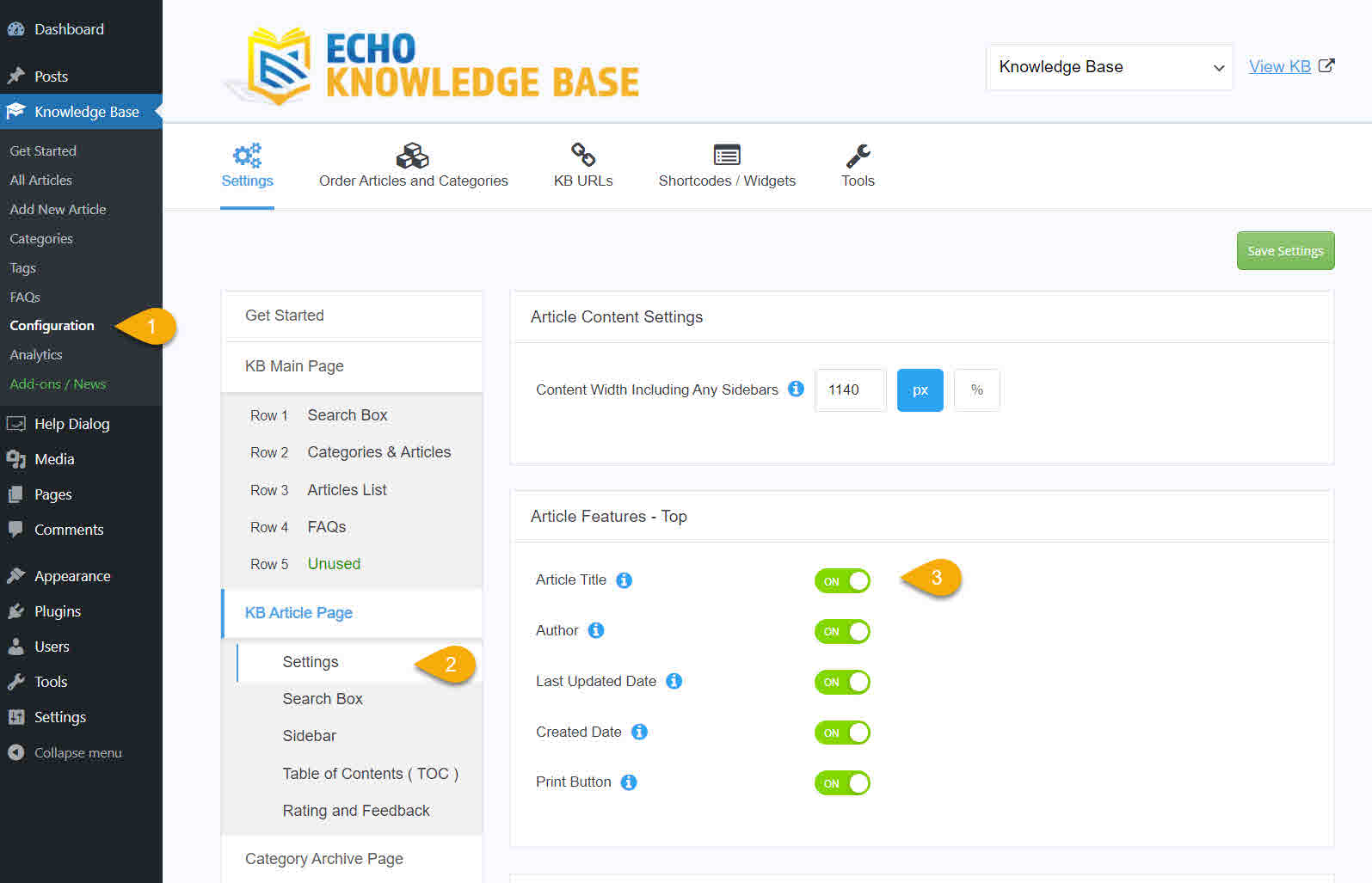Click the Knowledge Base graduation cap icon
This screenshot has height=883, width=1372.
click(15, 111)
